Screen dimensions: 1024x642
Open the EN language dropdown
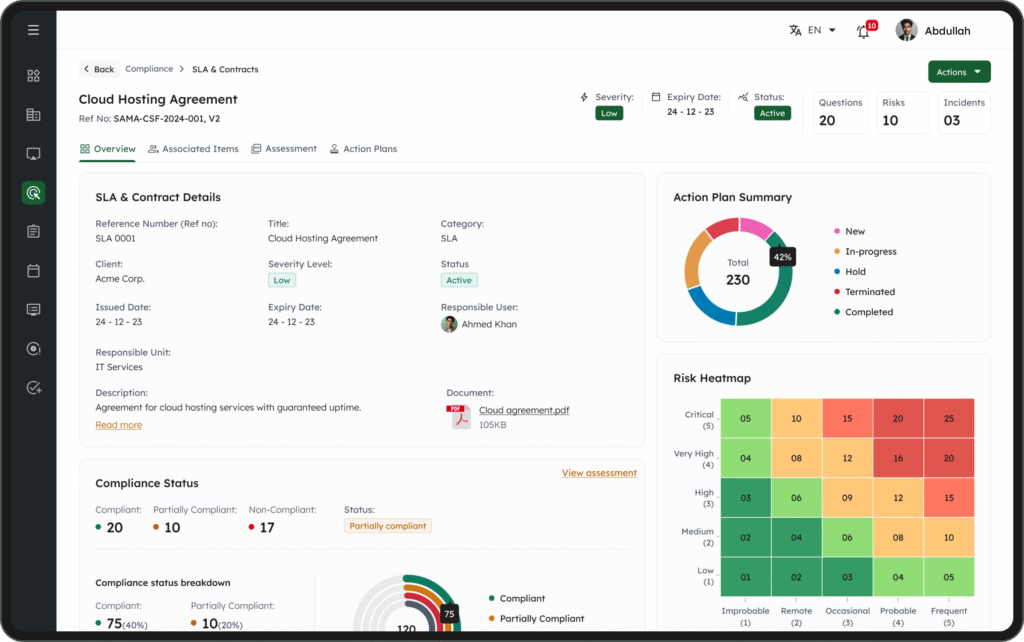(x=813, y=31)
